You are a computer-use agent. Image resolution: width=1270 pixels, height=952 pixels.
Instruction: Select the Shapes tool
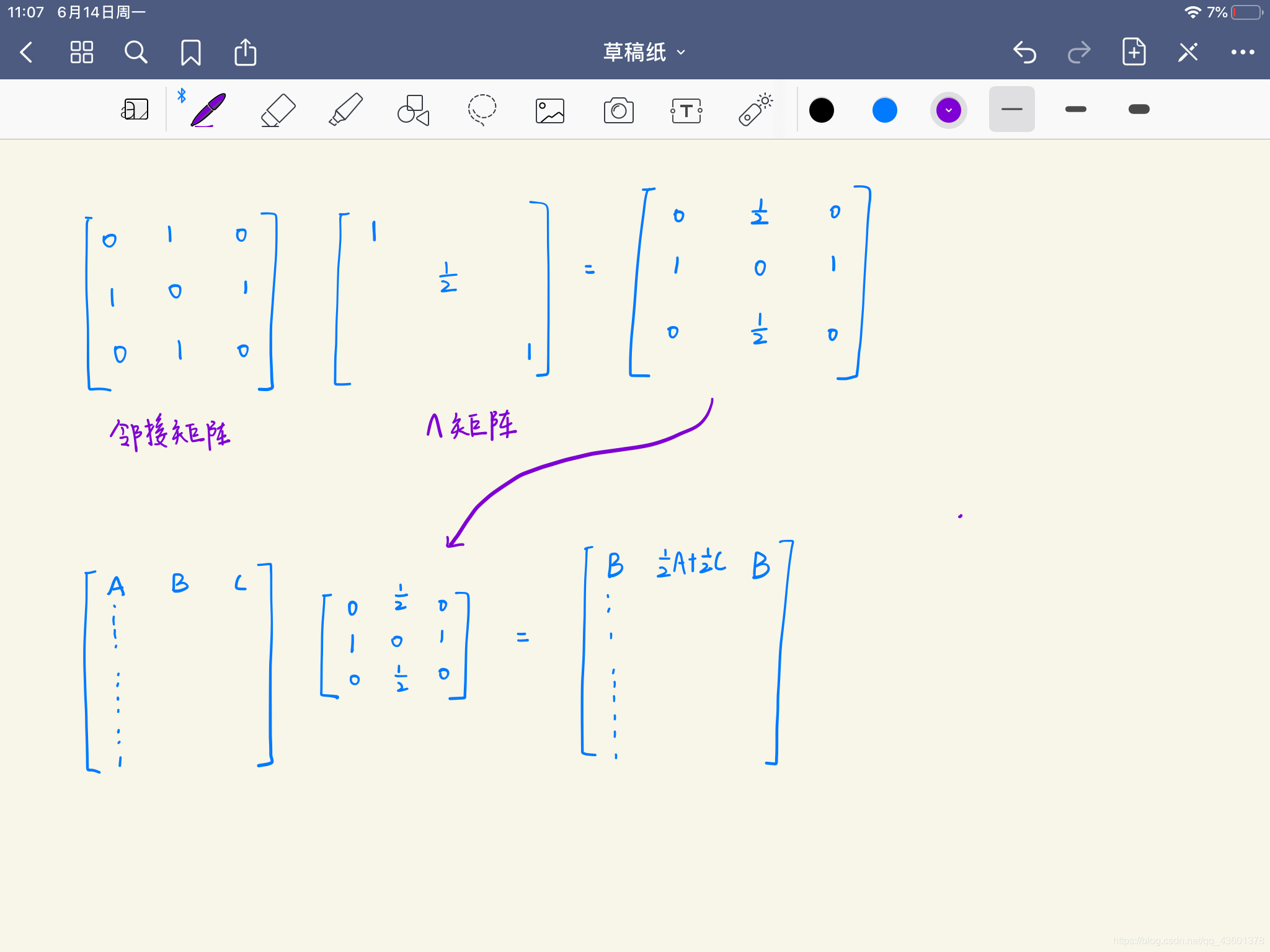(x=413, y=110)
